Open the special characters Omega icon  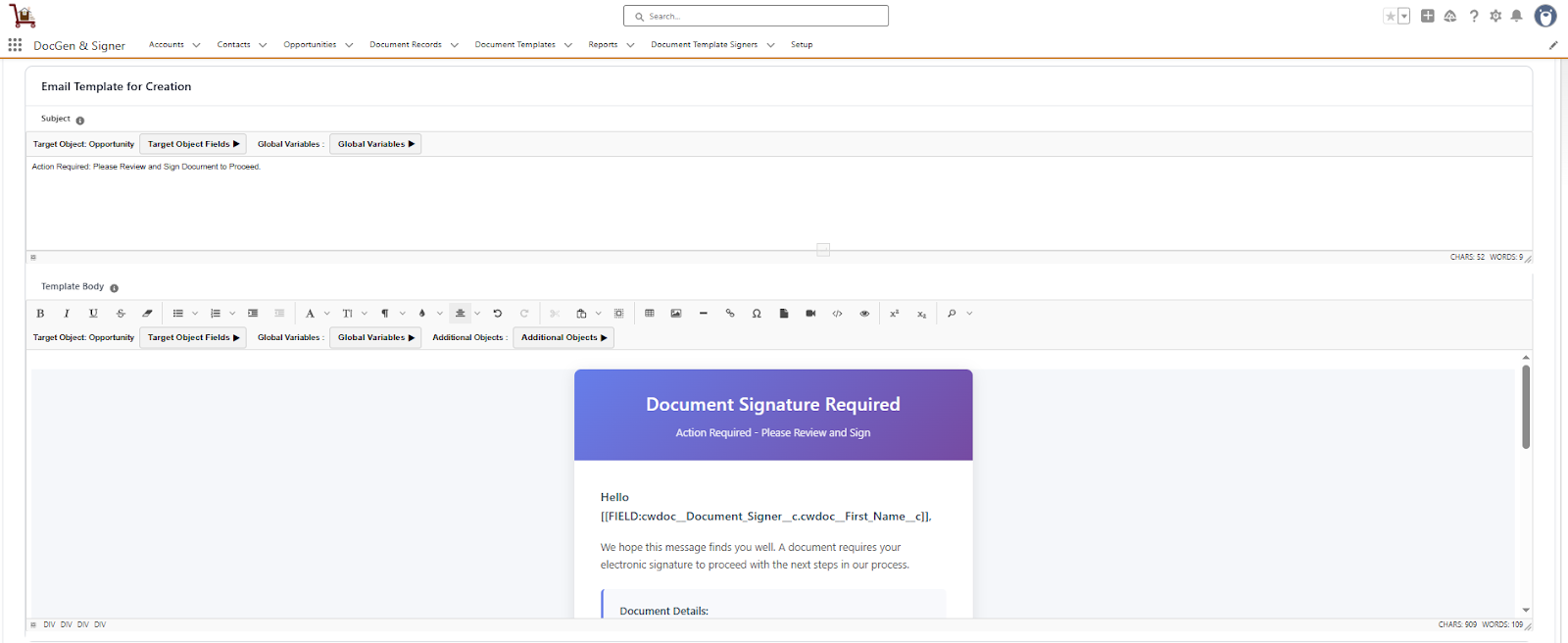[757, 314]
